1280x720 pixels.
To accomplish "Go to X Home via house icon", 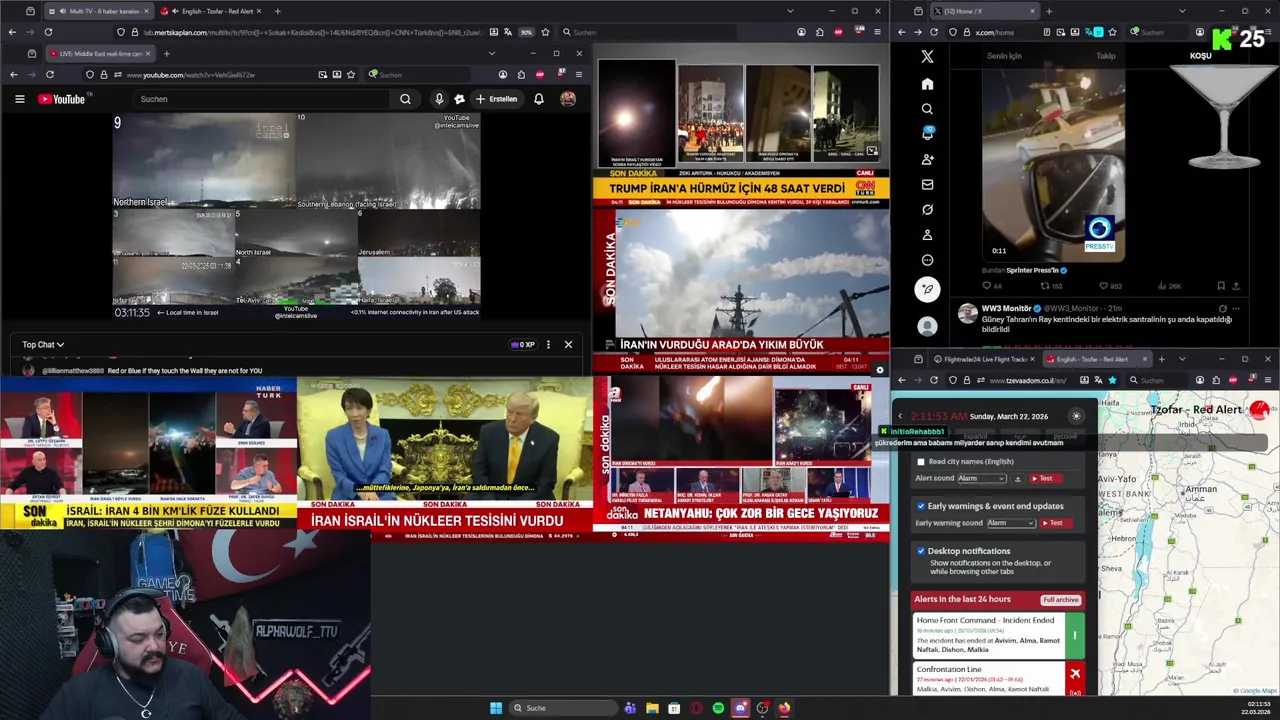I will tap(927, 84).
